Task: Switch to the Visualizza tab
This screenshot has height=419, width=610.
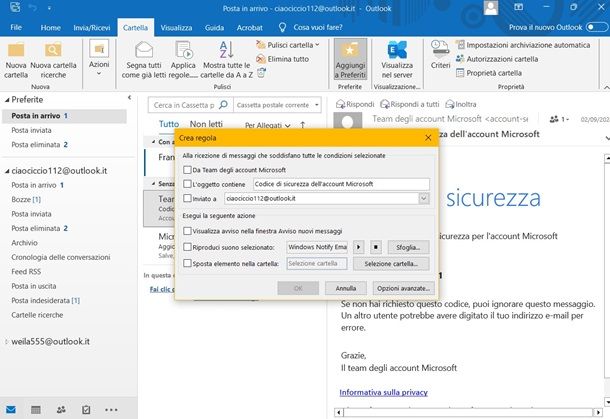Action: click(x=176, y=28)
